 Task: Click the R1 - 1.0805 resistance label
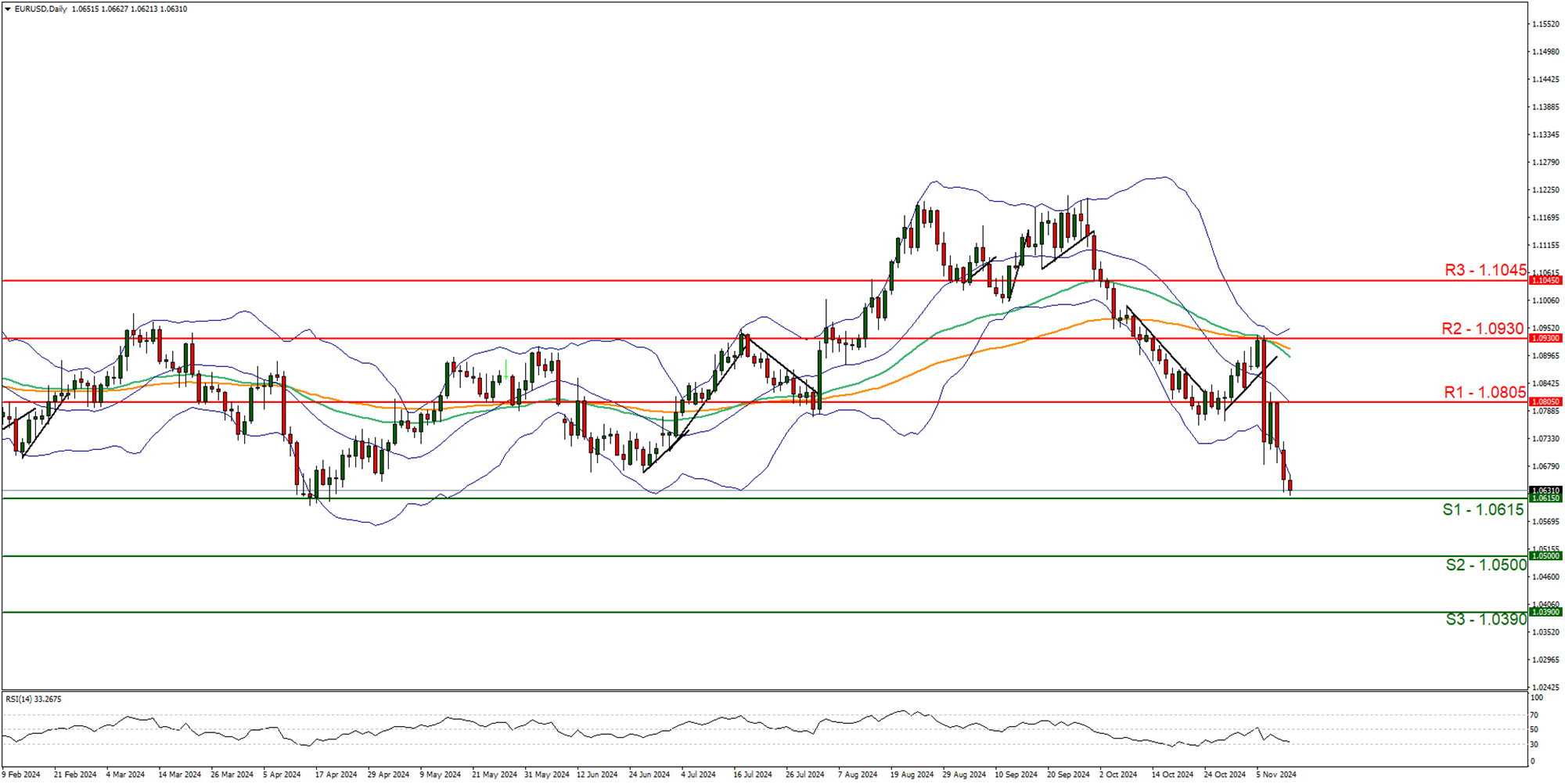1484,392
